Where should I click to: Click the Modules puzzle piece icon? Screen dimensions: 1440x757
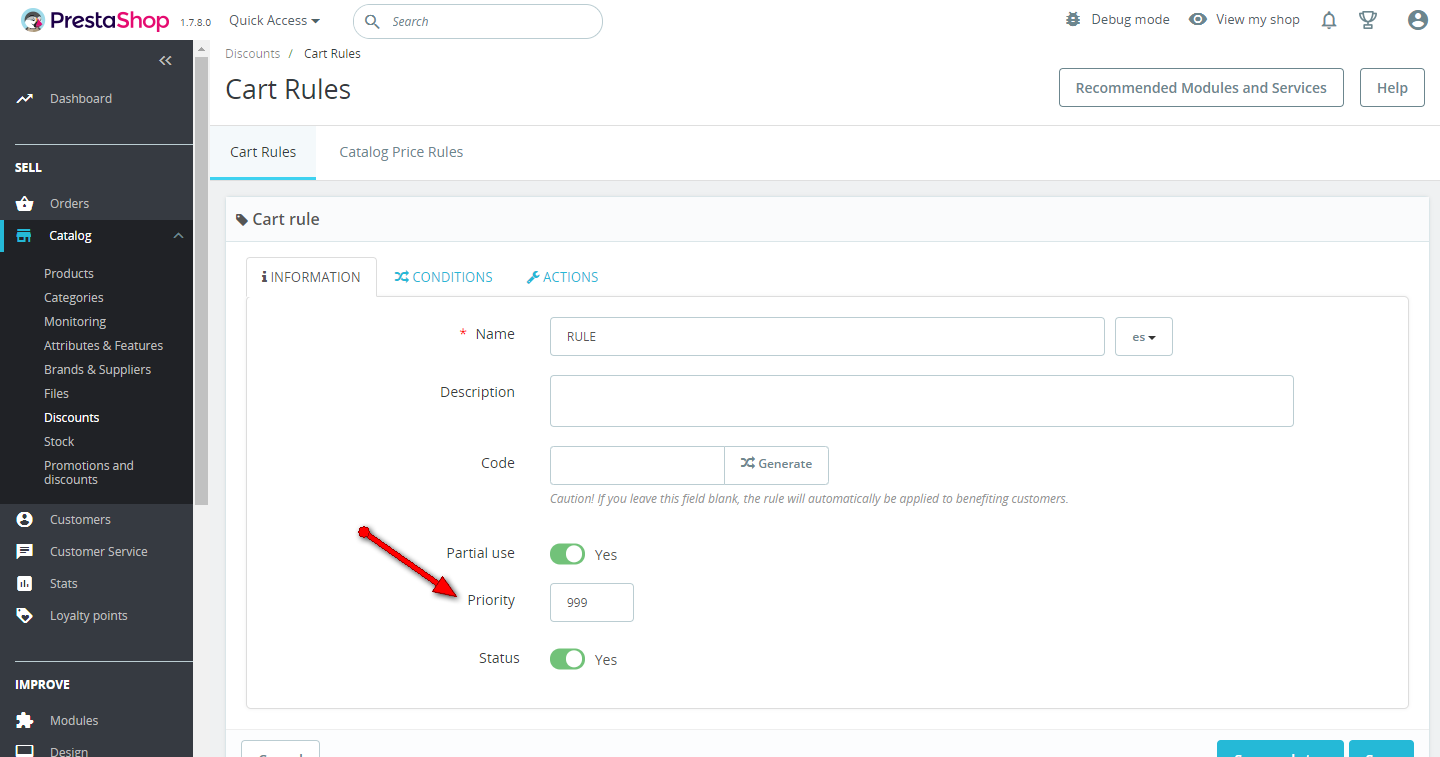25,721
